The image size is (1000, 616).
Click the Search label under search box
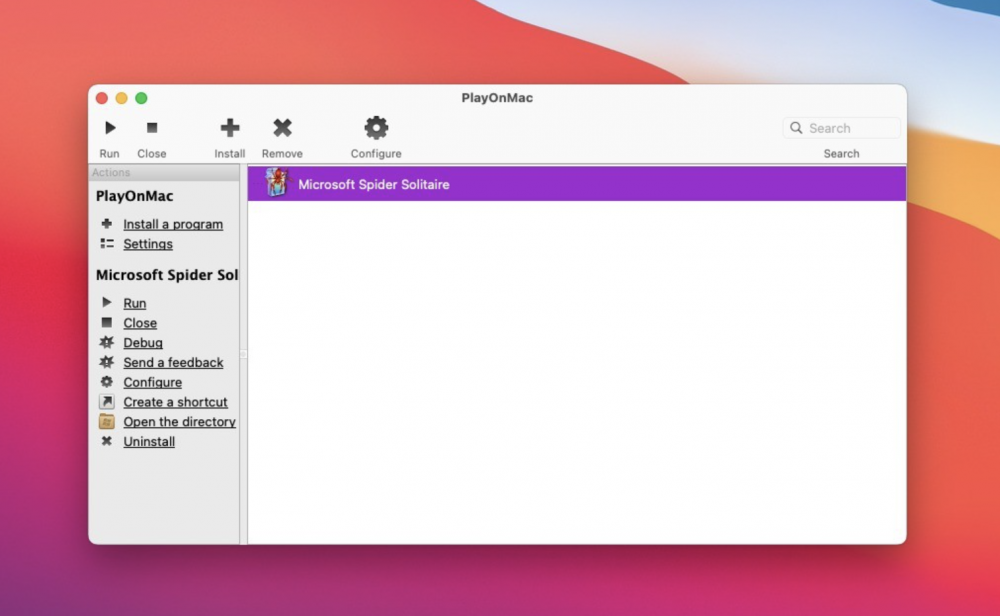[x=841, y=154]
